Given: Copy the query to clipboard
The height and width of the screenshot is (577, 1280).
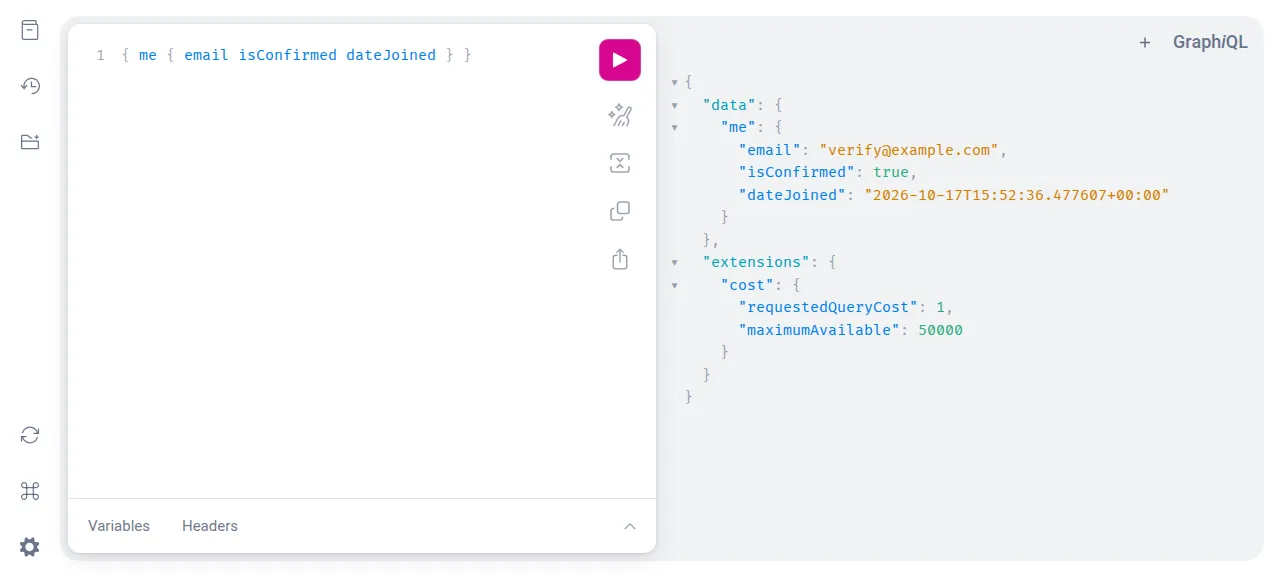Looking at the screenshot, I should tap(620, 211).
